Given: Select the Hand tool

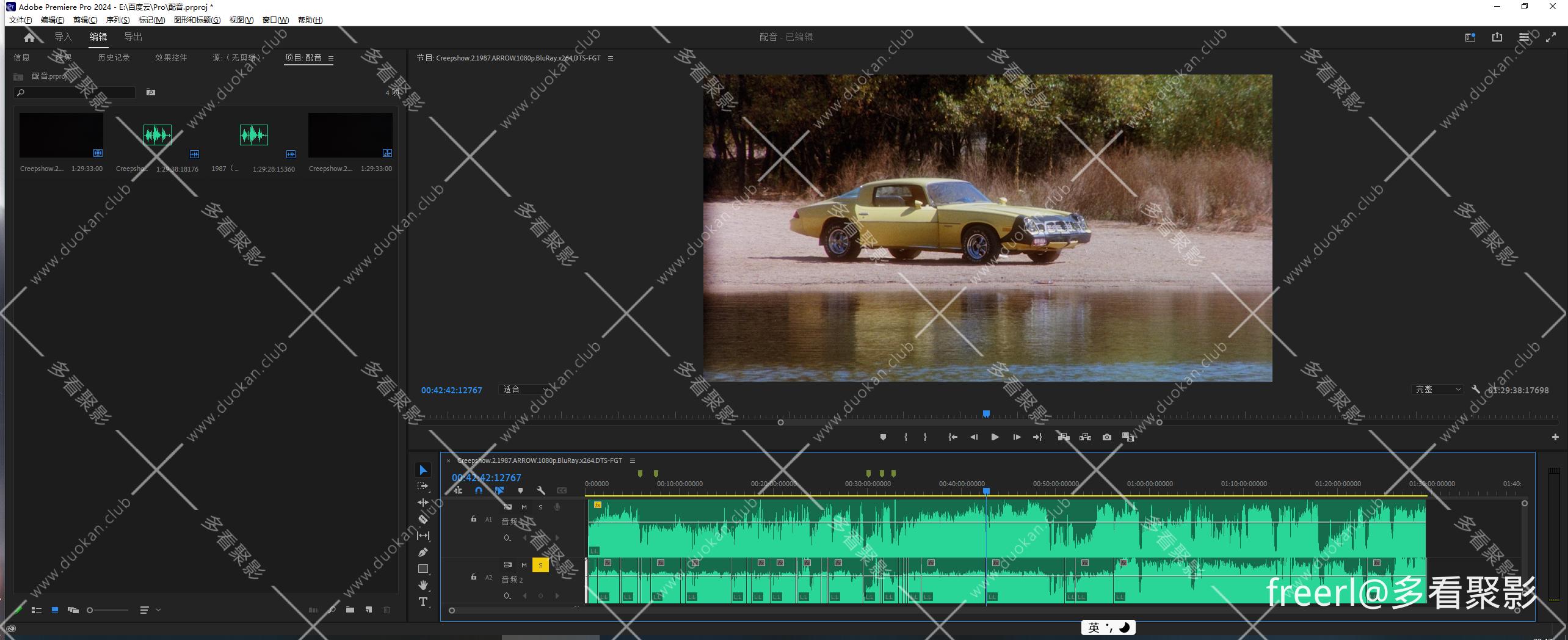Looking at the screenshot, I should point(423,585).
